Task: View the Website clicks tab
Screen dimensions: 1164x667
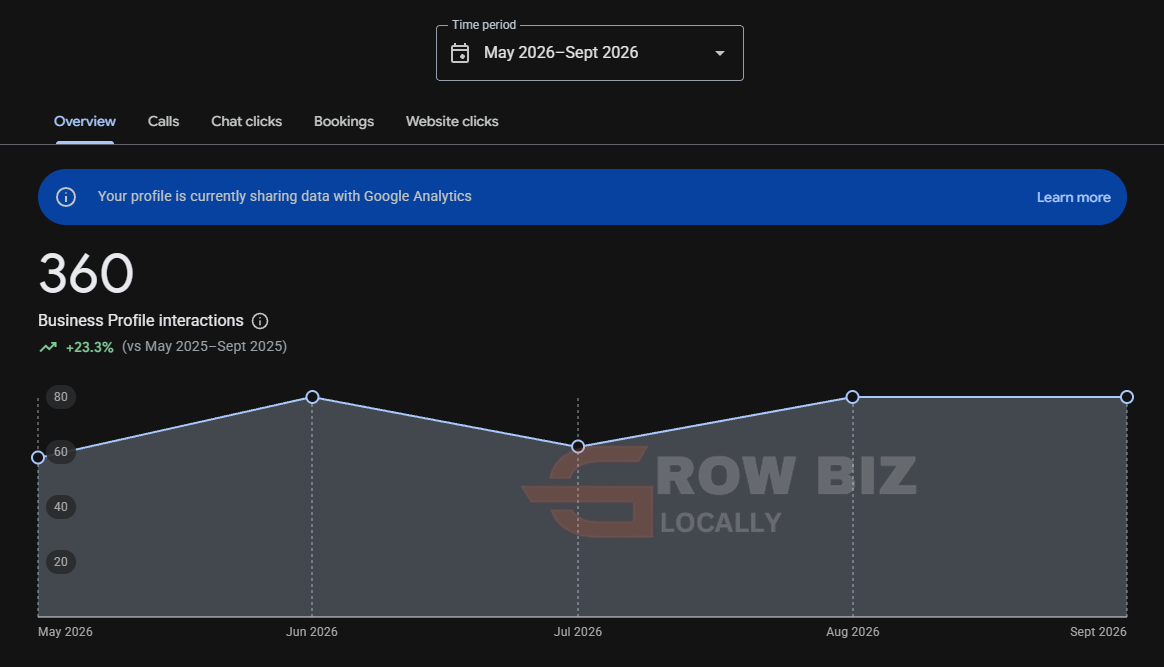Action: click(x=452, y=121)
